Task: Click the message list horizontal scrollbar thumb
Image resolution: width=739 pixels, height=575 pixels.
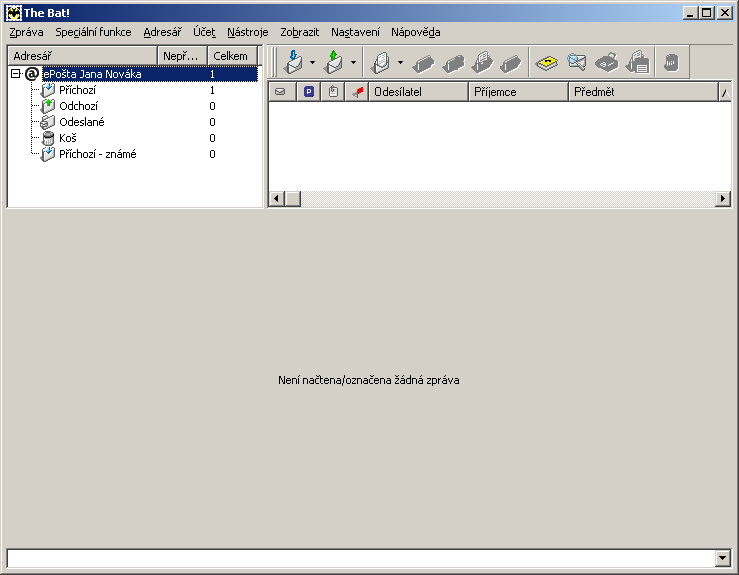Action: coord(293,198)
